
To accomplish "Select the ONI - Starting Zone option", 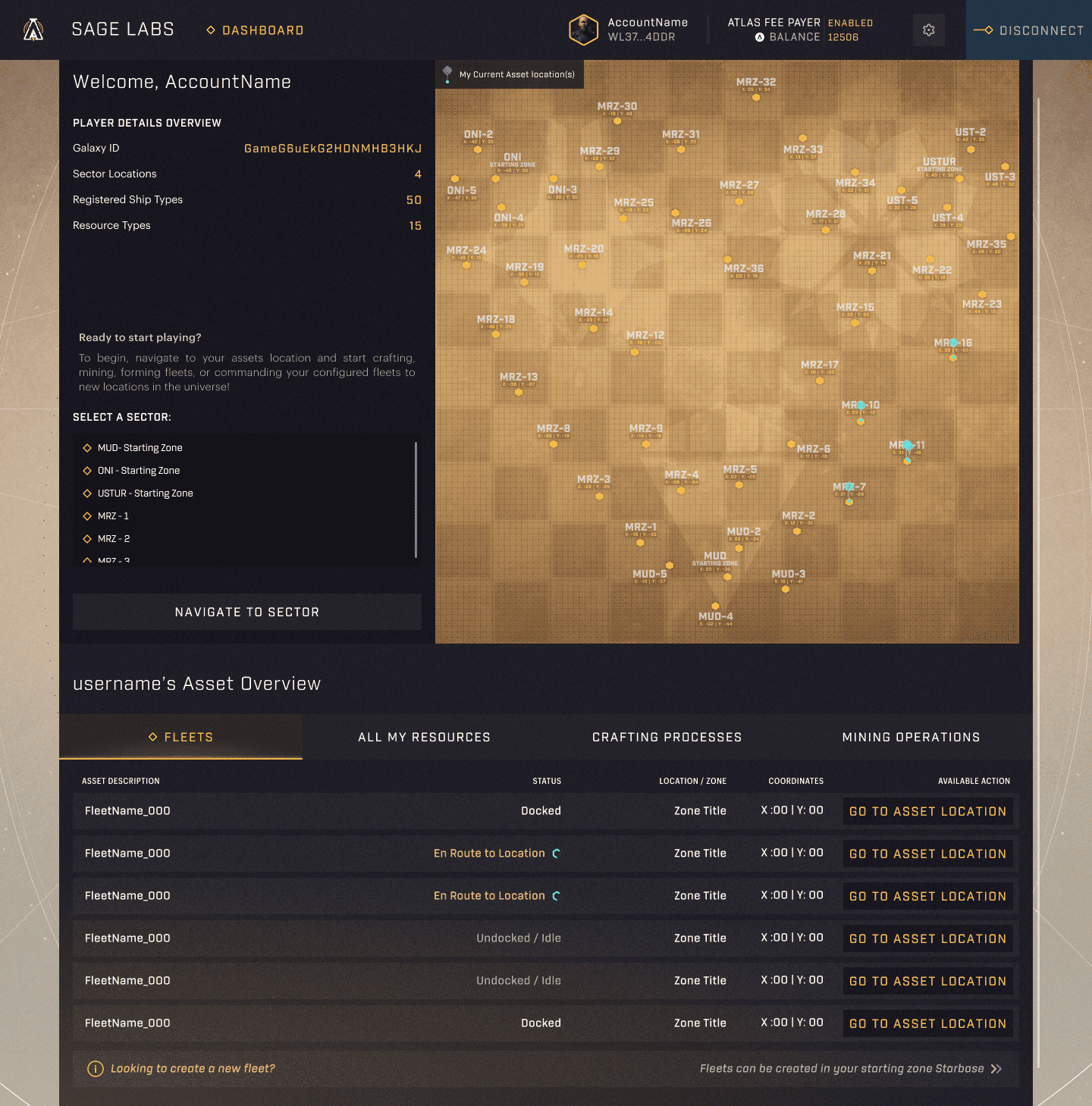I will tap(139, 470).
